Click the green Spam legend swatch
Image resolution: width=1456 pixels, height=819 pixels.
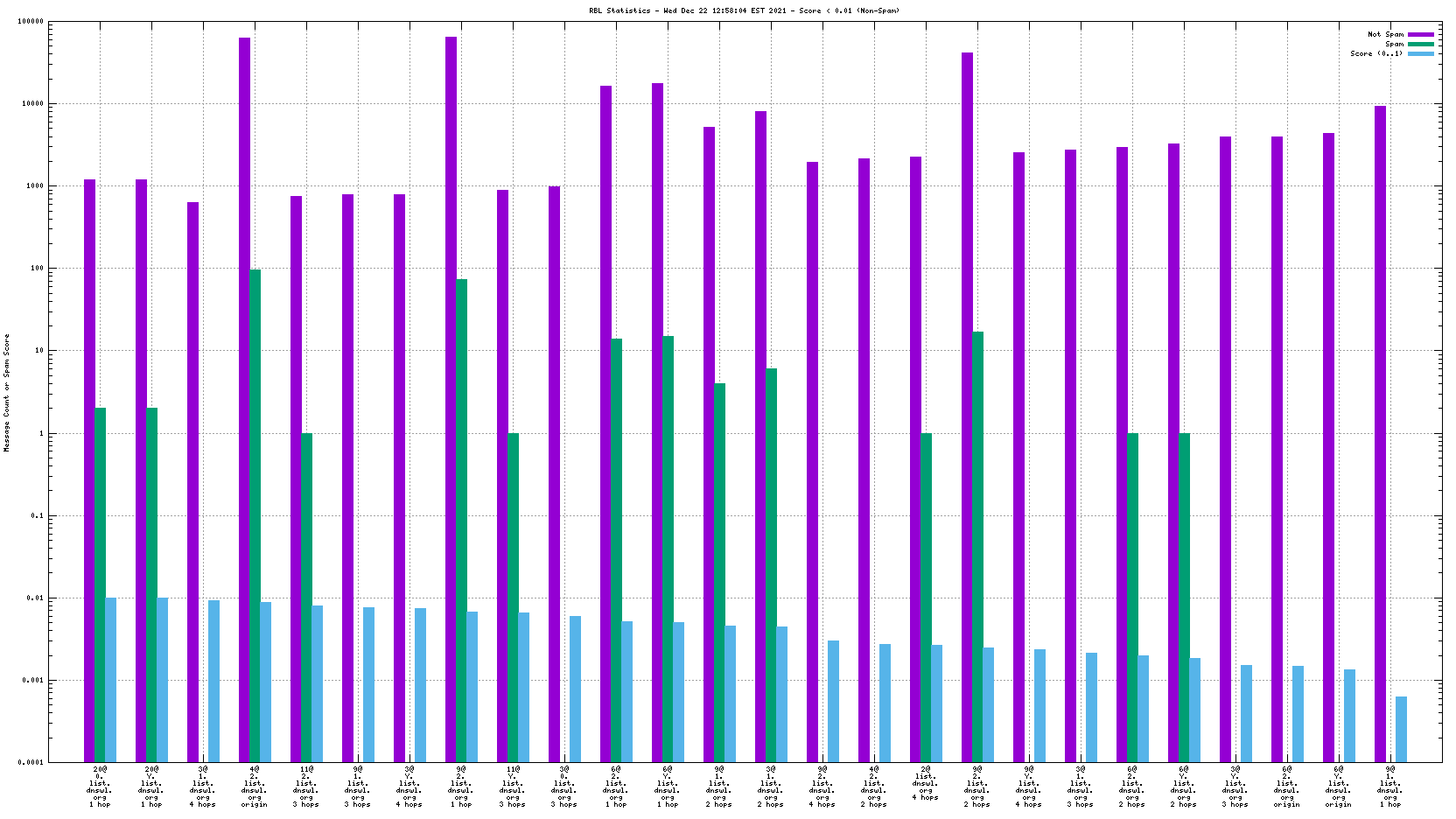point(1421,44)
